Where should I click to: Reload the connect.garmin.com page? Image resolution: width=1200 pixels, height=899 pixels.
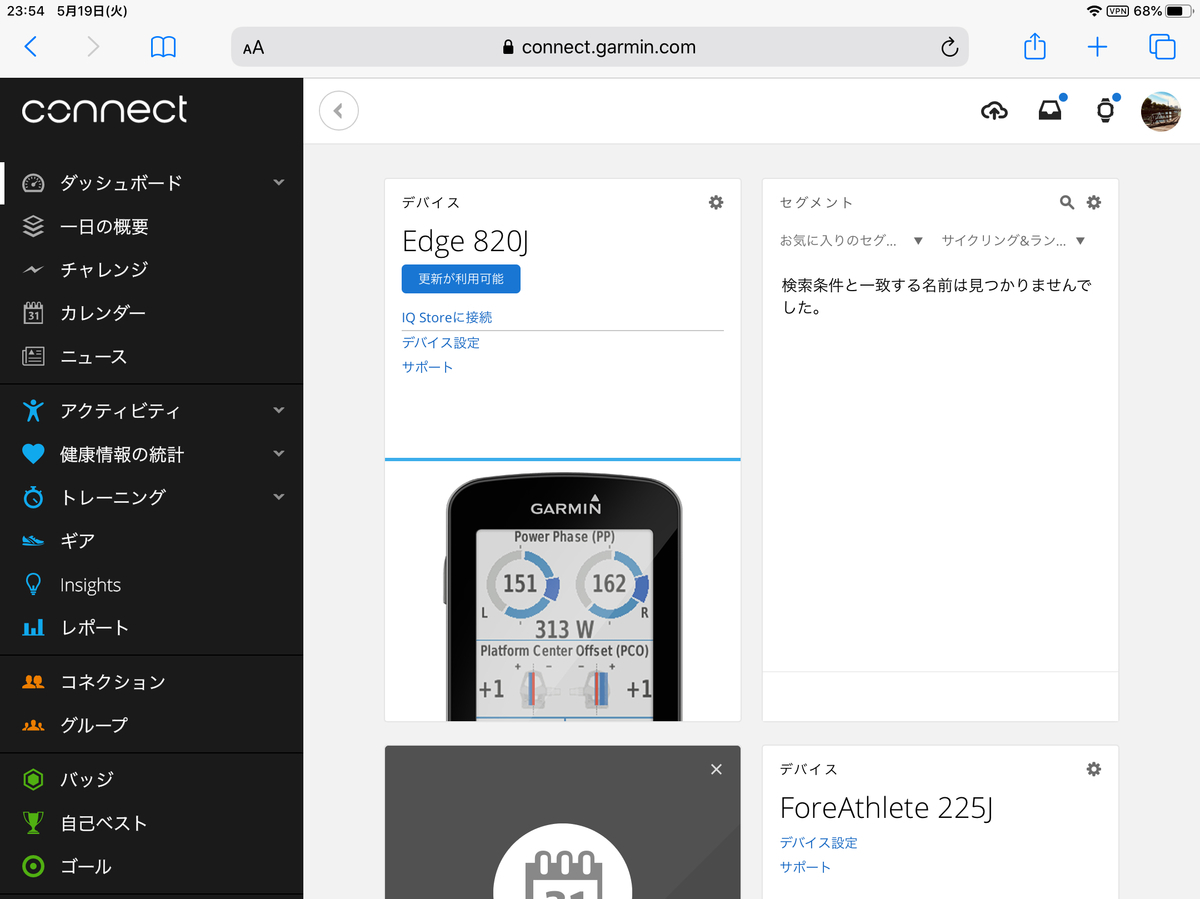[x=949, y=47]
